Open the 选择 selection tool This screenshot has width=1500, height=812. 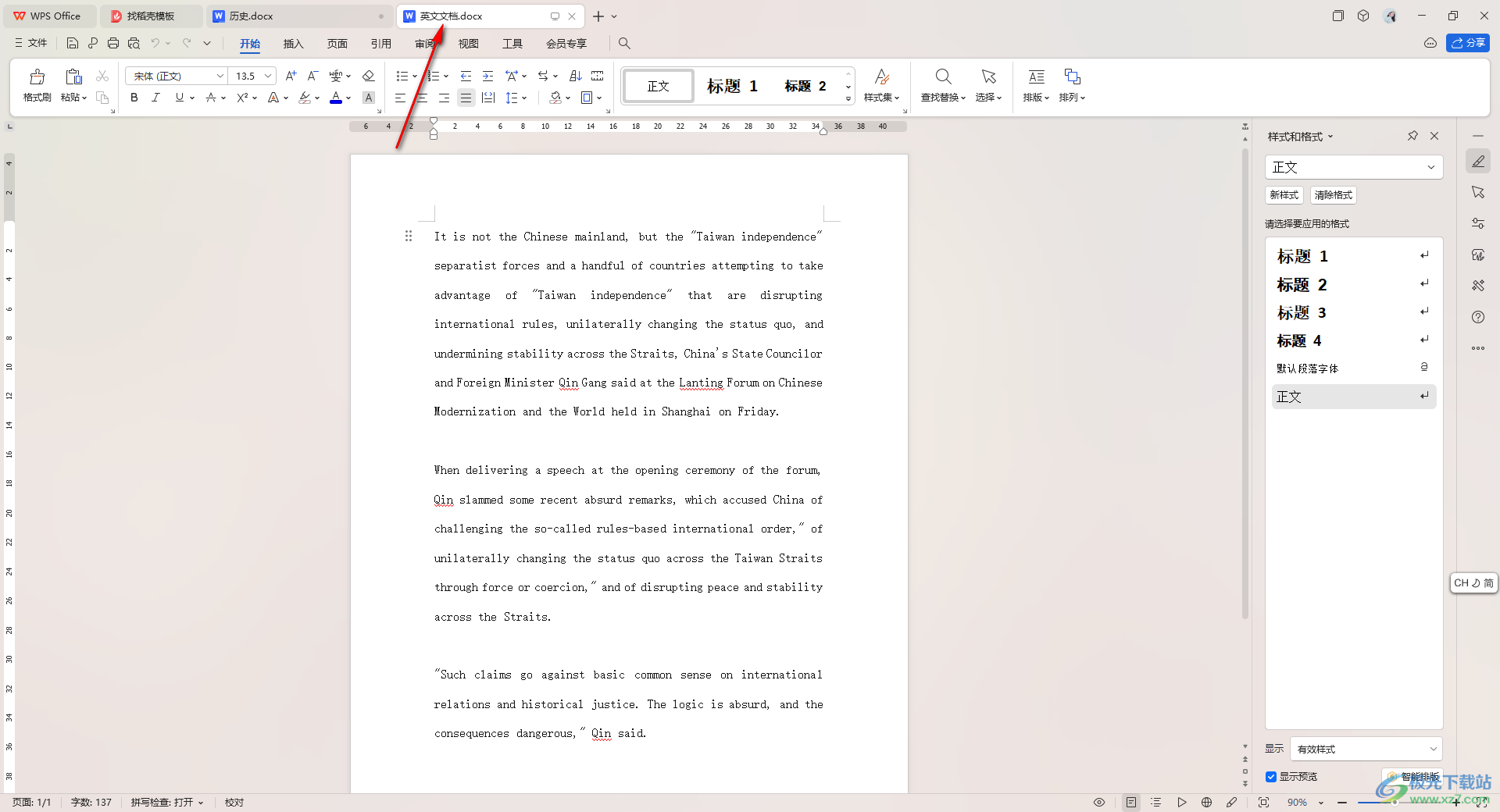(x=988, y=86)
